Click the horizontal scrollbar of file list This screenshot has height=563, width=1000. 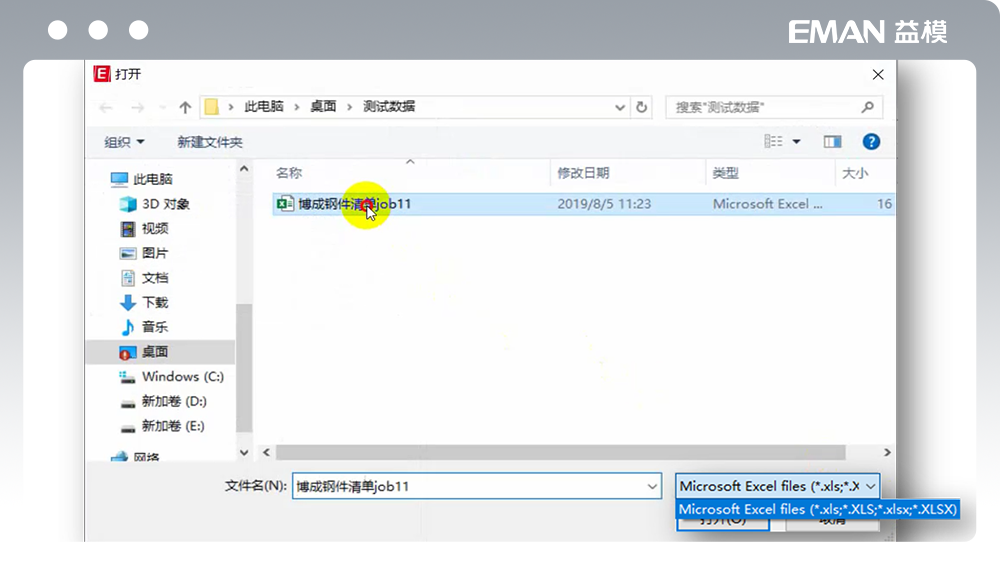point(560,453)
